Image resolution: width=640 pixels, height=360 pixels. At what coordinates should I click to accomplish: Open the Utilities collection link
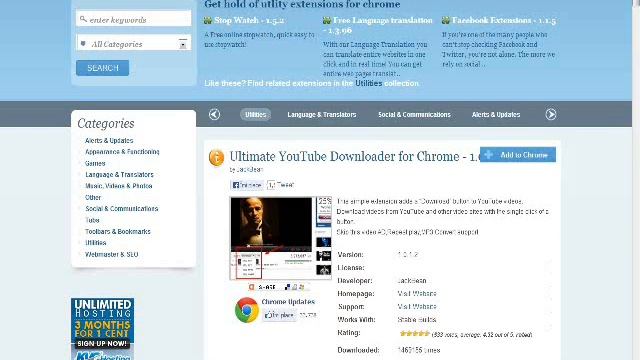click(x=369, y=83)
